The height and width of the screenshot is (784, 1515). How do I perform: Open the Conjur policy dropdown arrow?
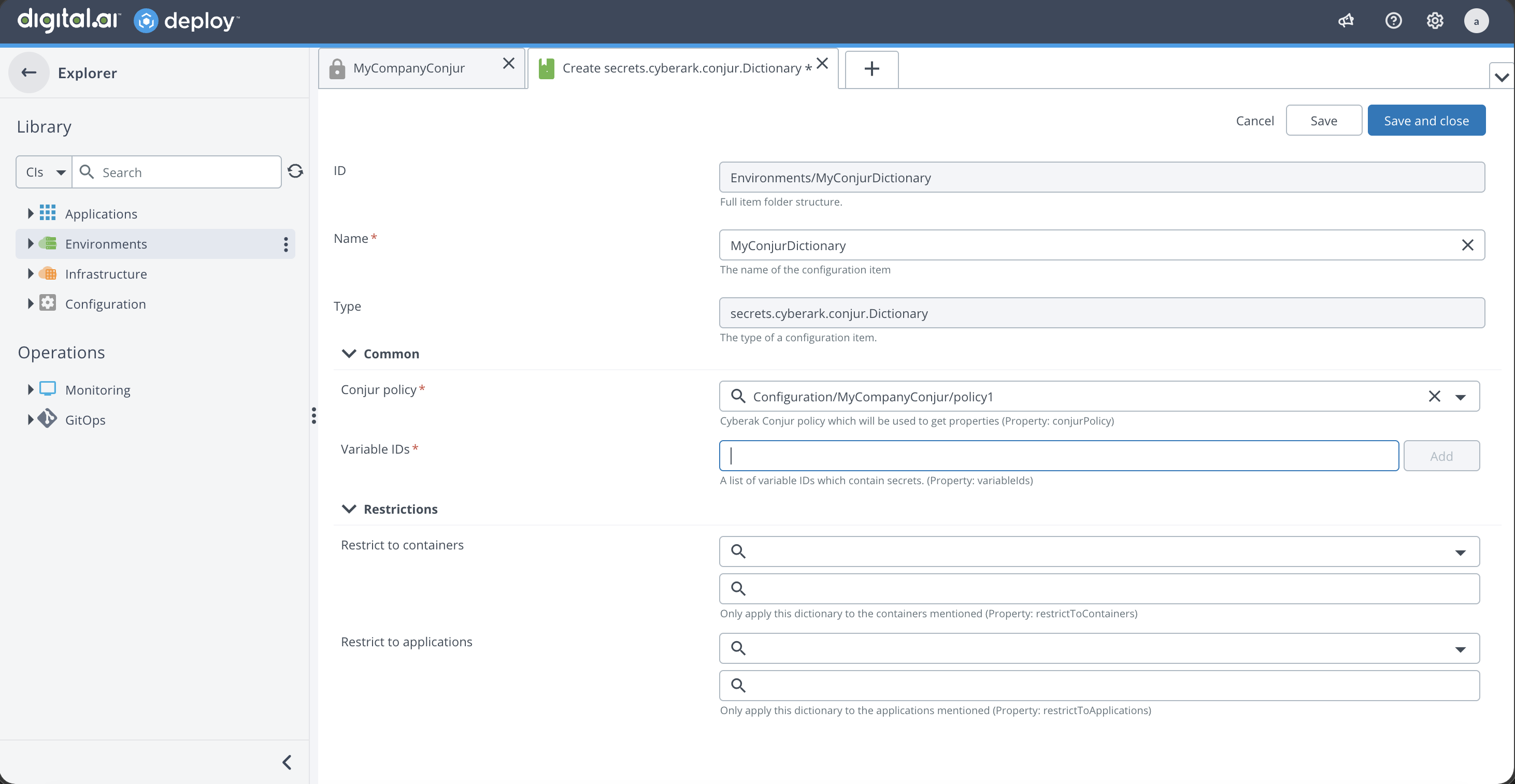point(1460,397)
